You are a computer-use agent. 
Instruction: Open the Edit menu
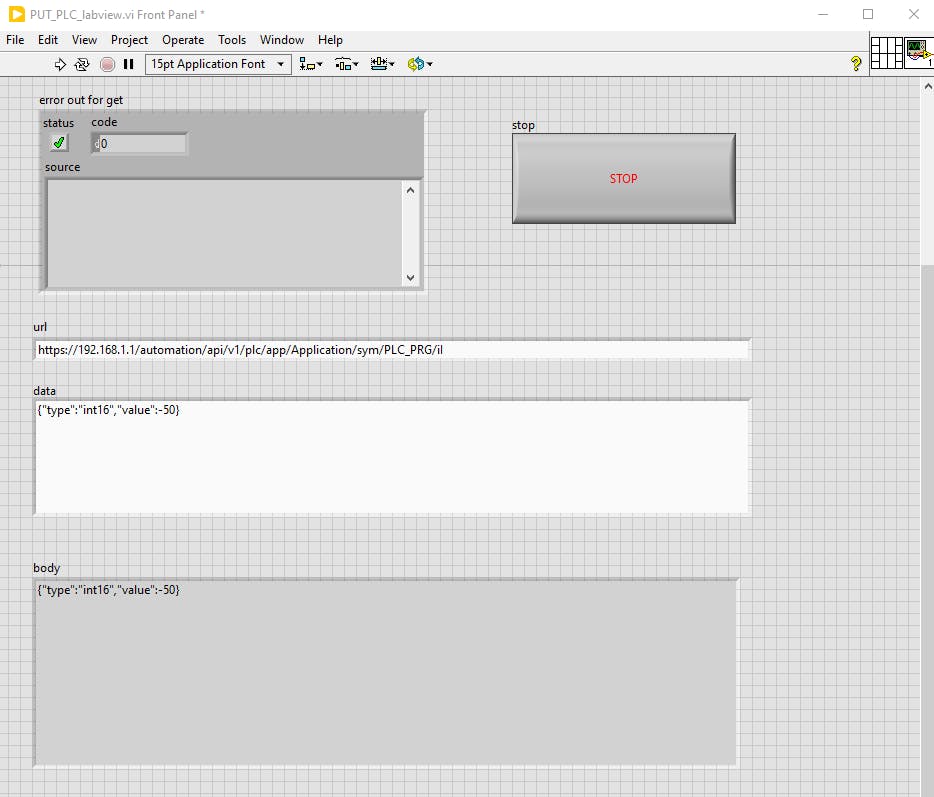48,40
